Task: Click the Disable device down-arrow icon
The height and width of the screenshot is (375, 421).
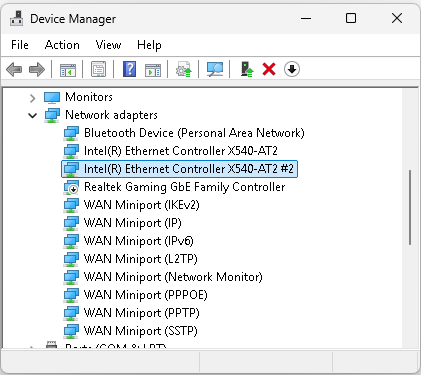Action: [292, 69]
